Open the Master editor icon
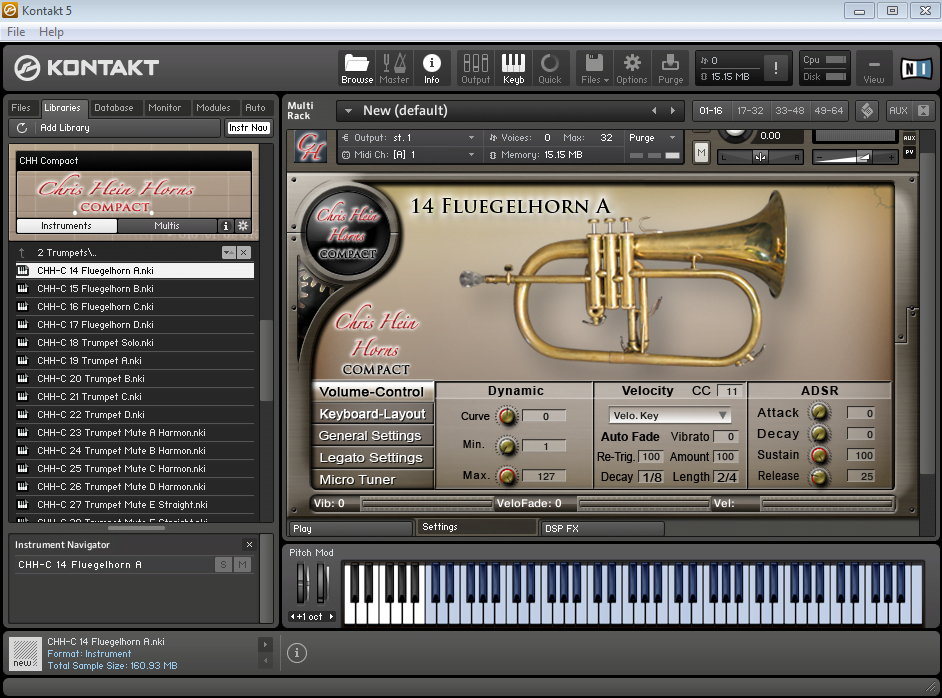942x698 pixels. coord(394,68)
